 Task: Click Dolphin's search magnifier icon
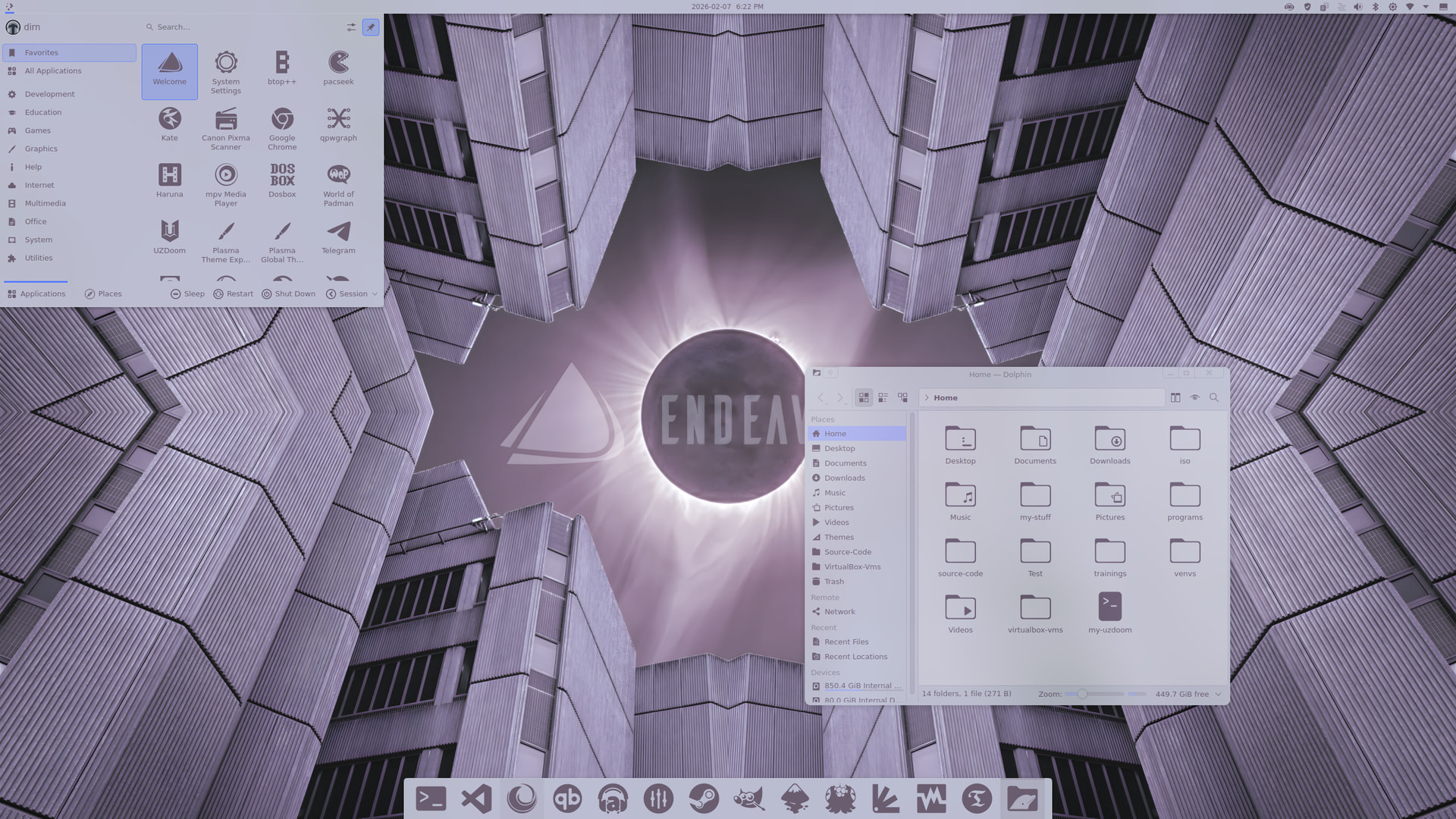point(1214,397)
